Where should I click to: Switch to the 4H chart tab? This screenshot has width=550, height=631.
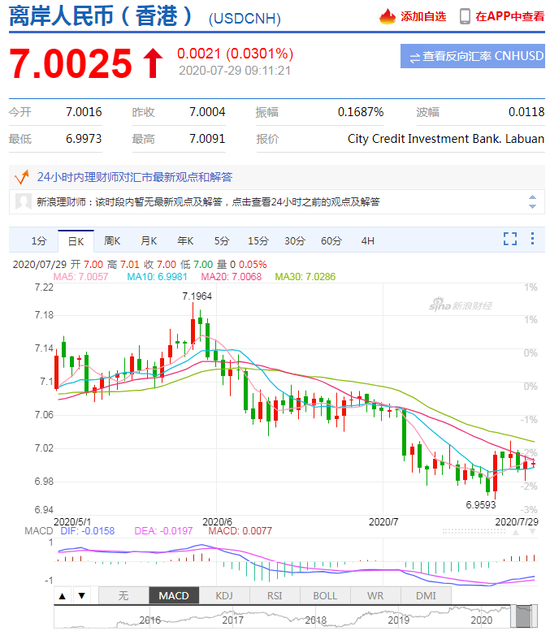368,241
